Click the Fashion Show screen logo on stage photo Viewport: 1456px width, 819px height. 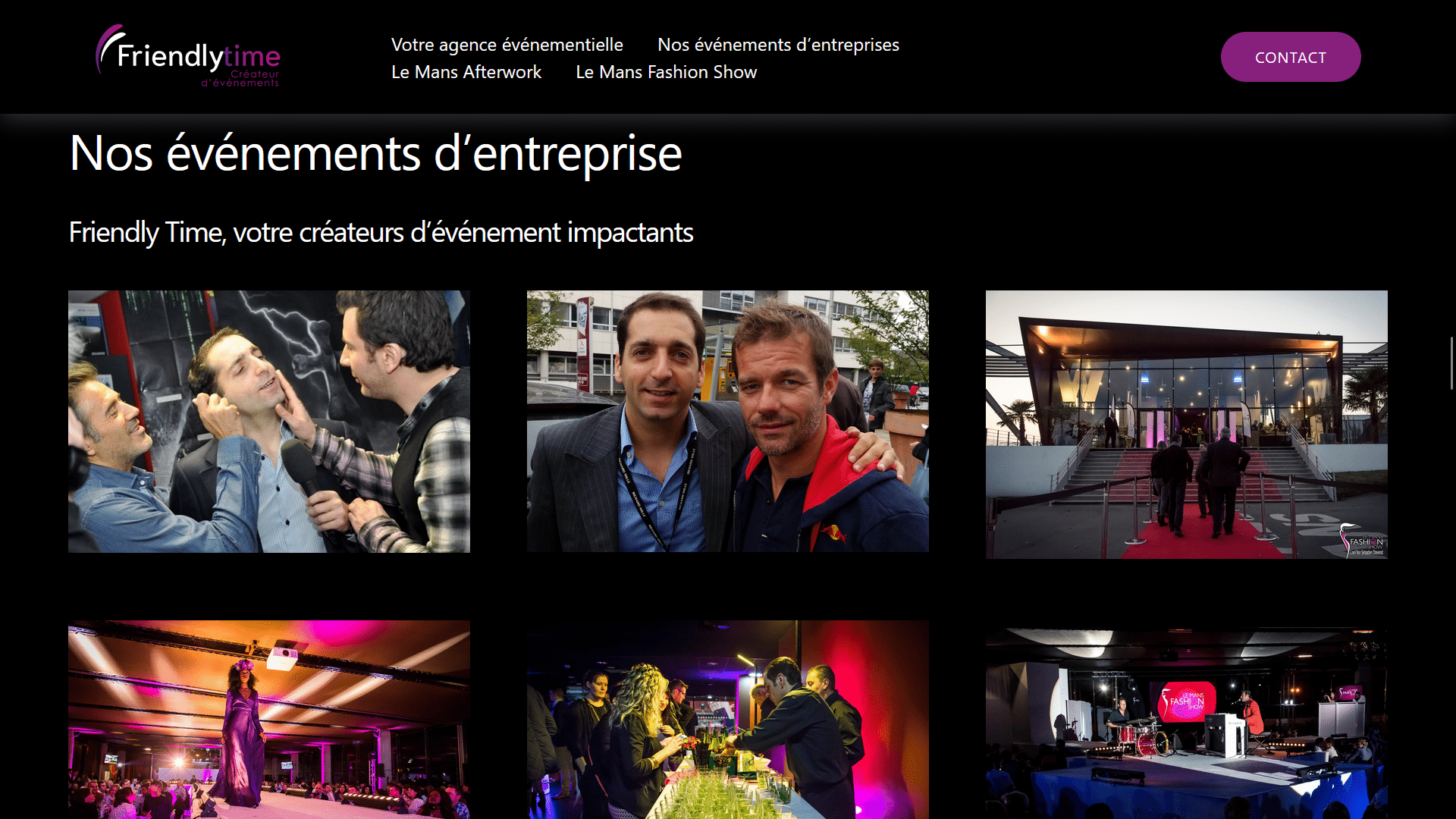click(x=1187, y=699)
